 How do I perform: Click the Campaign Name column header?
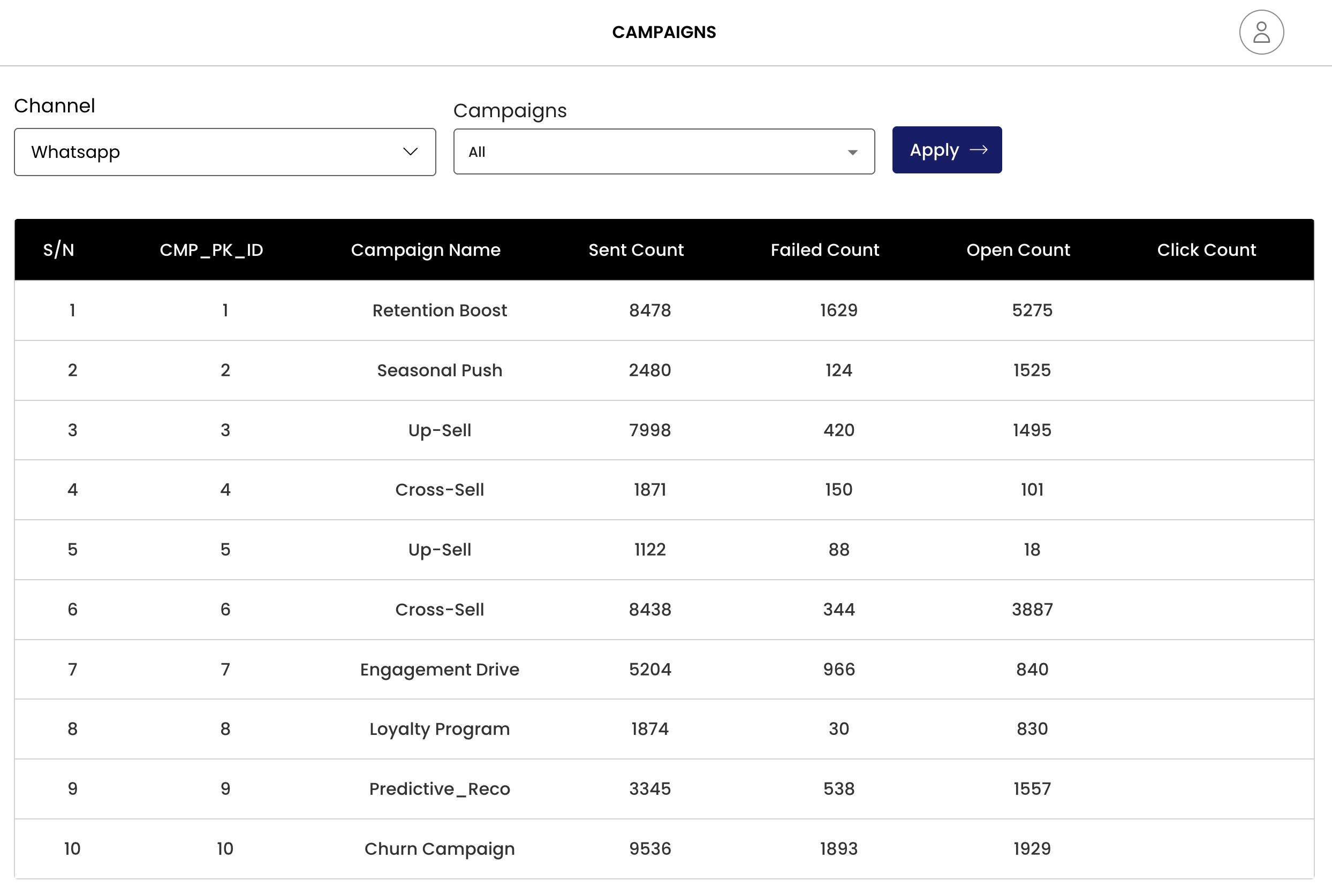pos(425,250)
